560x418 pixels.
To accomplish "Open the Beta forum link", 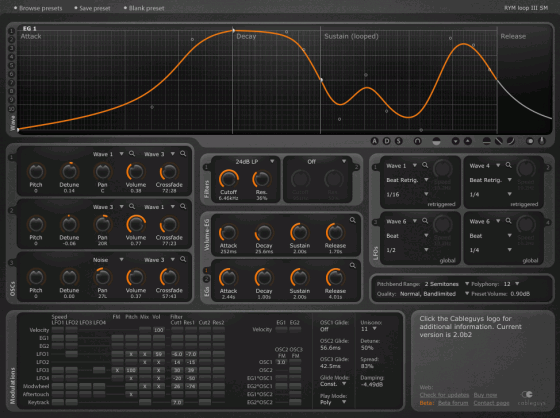I will coord(453,403).
